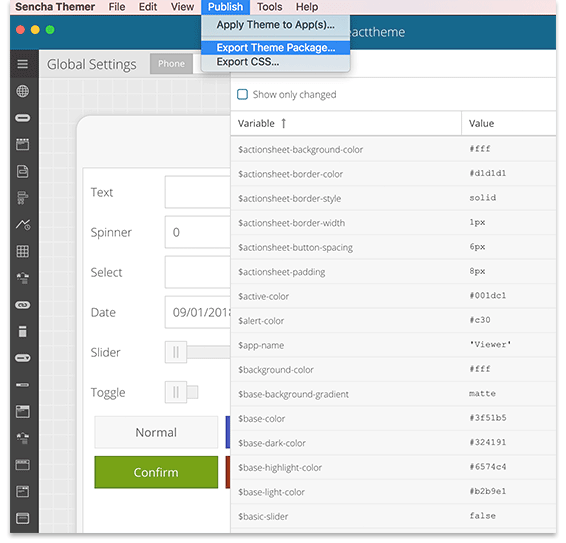Flip the Toggle switch in the preview
This screenshot has width=566, height=543.
pyautogui.click(x=182, y=392)
